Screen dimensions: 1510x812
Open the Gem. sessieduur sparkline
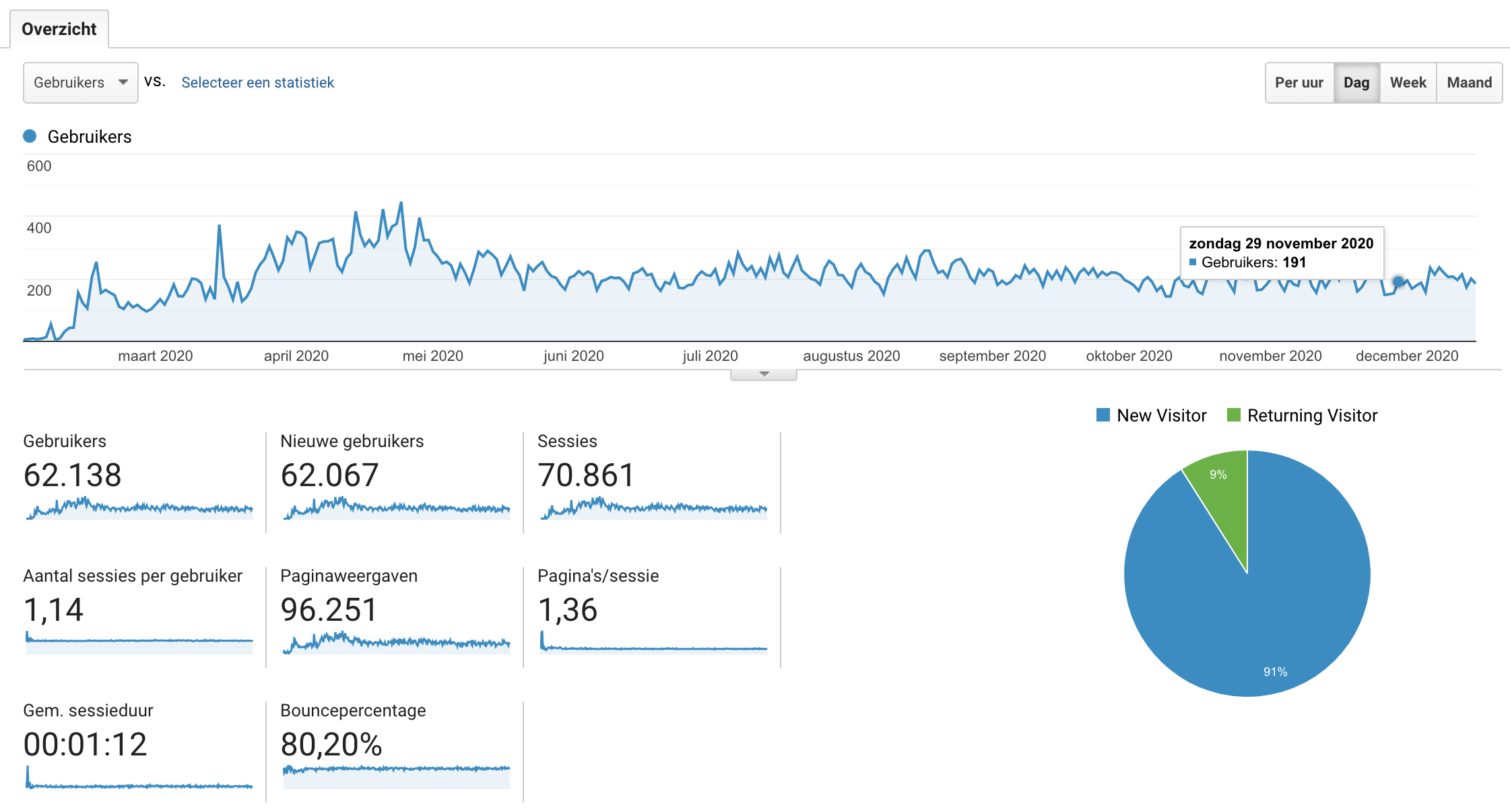pos(139,777)
